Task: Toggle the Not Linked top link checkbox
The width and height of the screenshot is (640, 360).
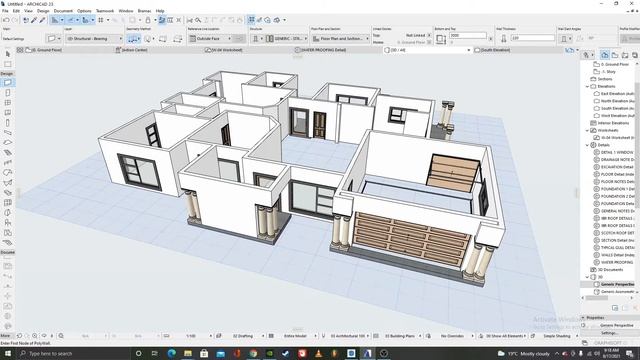Action: (429, 36)
